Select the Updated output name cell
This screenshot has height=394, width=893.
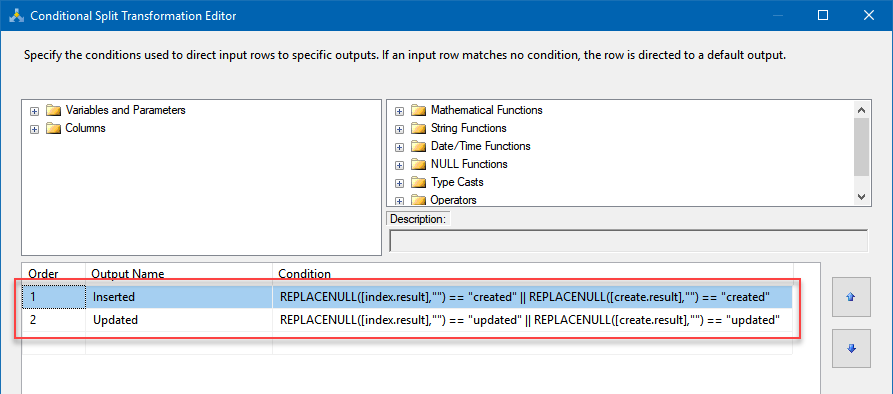tap(179, 320)
